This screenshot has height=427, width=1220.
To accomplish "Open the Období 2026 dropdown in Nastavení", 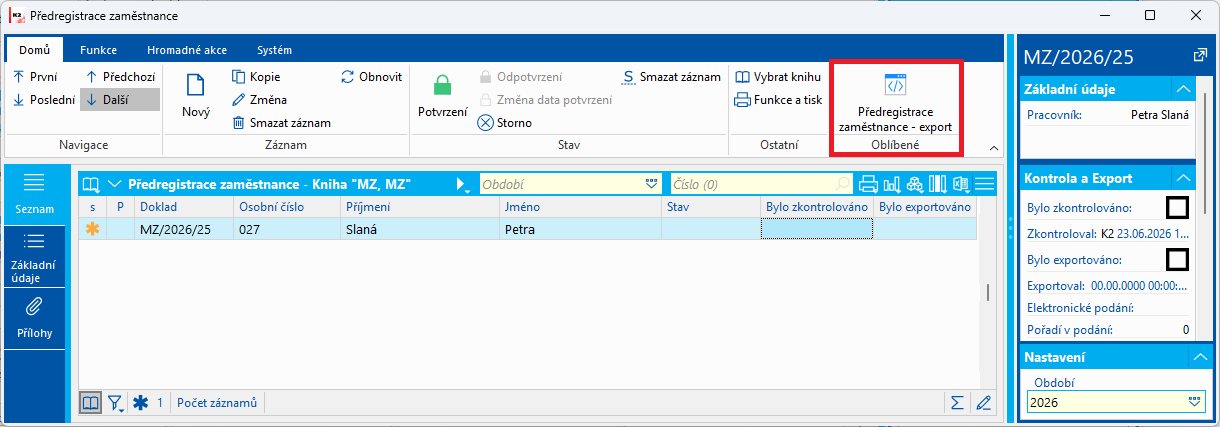I will click(x=1192, y=402).
